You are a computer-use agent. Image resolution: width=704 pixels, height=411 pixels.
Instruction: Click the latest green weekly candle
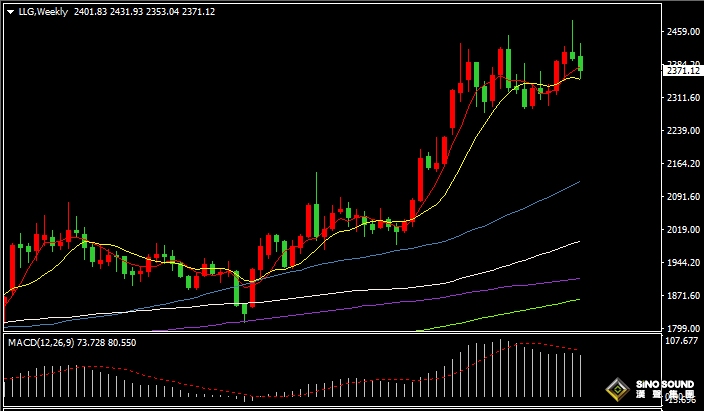(581, 64)
